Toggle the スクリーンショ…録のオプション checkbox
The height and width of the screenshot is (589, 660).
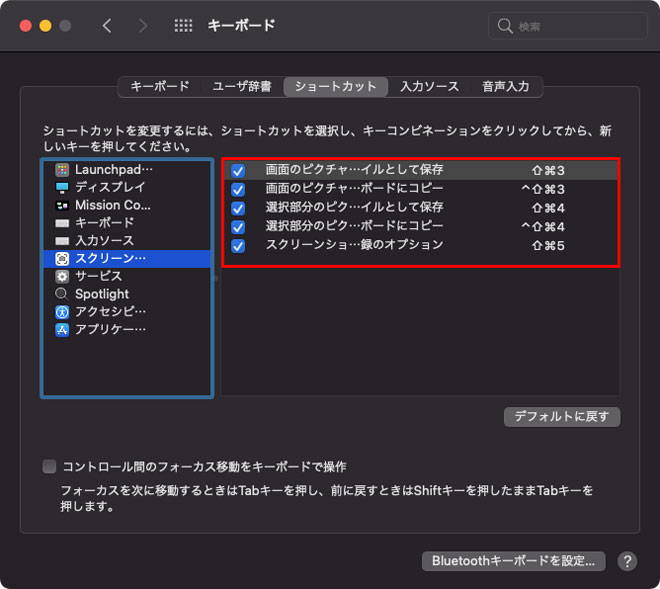238,246
